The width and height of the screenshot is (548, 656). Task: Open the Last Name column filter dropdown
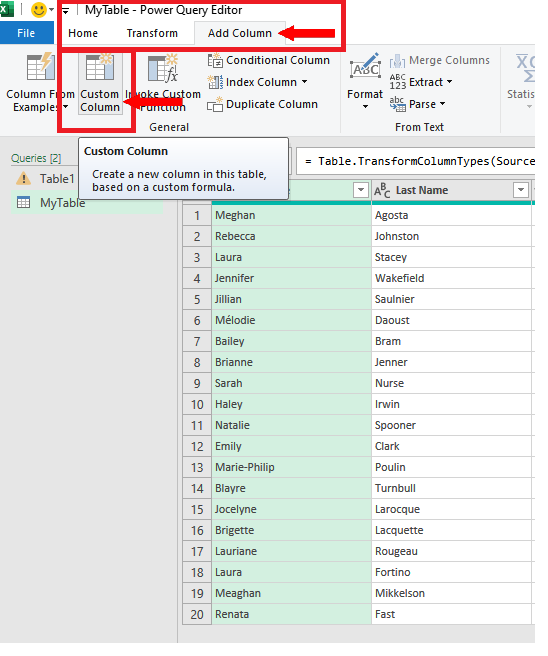click(521, 190)
